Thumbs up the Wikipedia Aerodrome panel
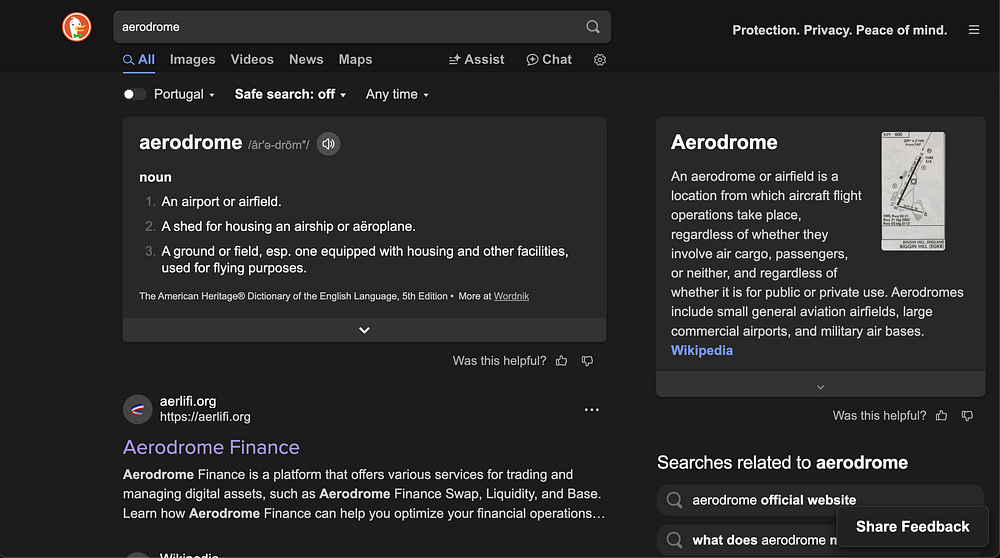Viewport: 1000px width, 558px height. tap(942, 416)
